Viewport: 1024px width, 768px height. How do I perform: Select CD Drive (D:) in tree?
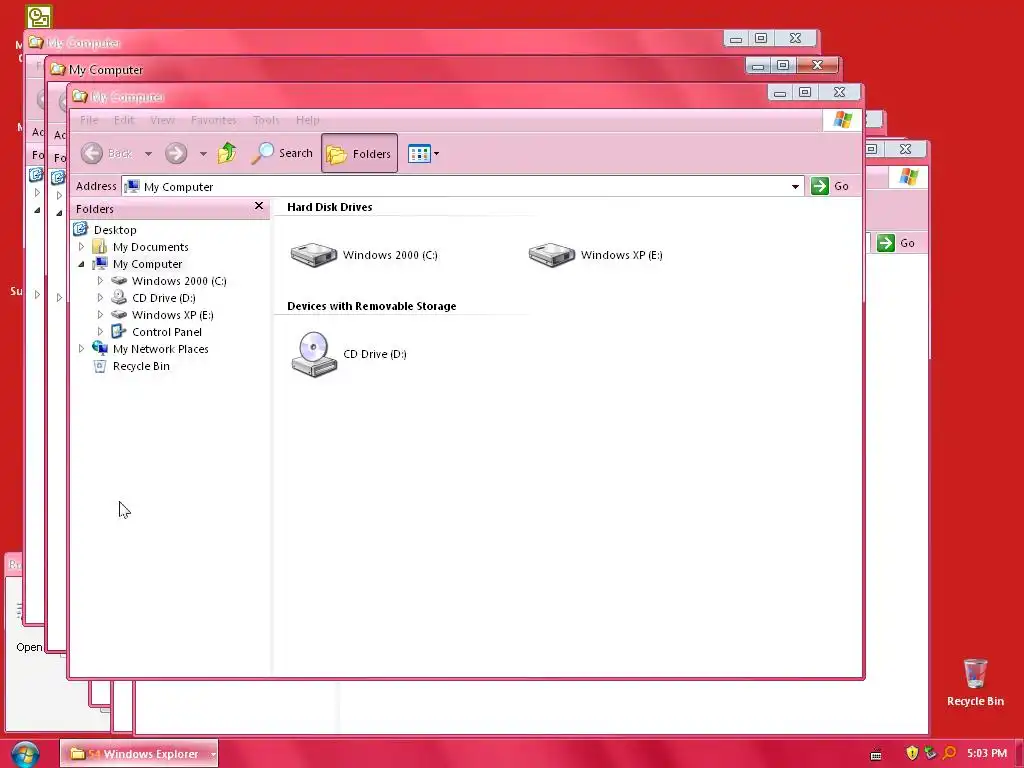pos(163,298)
